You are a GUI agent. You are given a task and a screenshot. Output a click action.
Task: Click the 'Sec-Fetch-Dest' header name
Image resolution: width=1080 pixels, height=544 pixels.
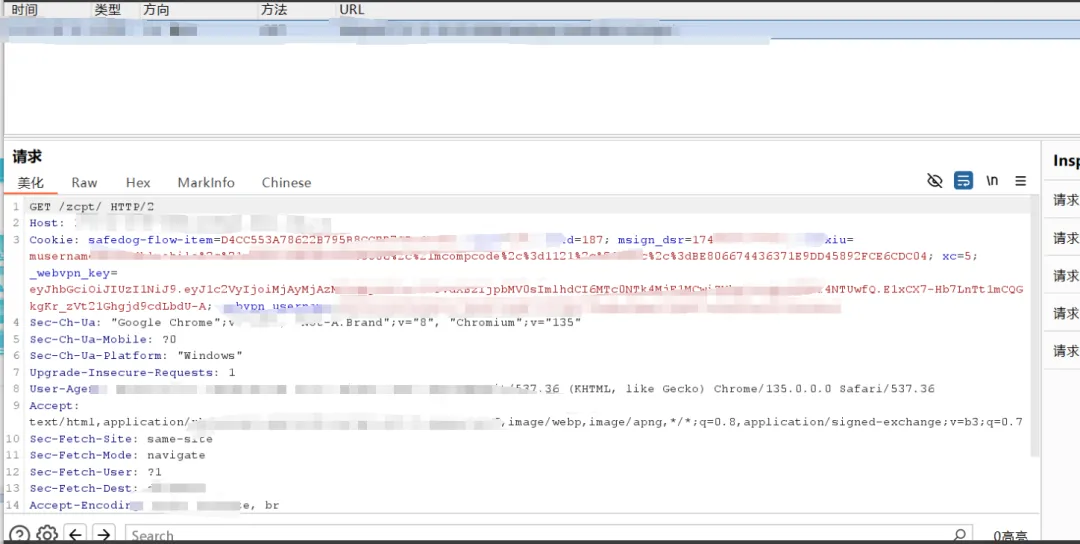coord(81,488)
